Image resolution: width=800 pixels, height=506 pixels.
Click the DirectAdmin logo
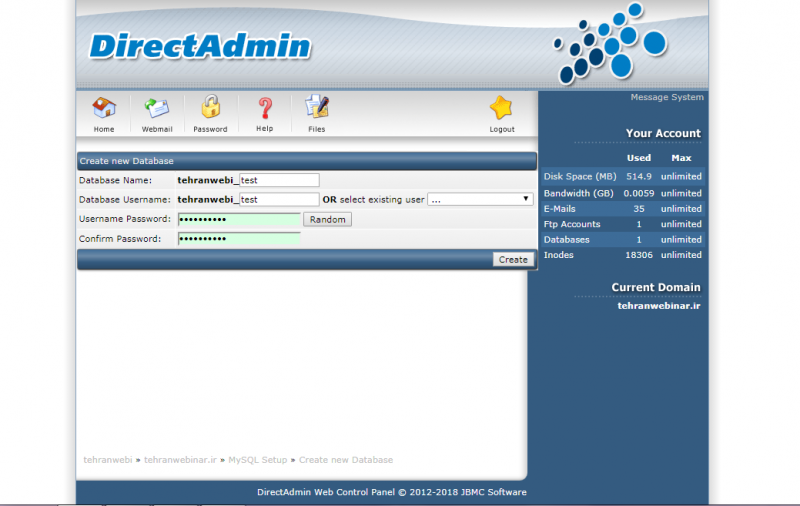pyautogui.click(x=200, y=47)
